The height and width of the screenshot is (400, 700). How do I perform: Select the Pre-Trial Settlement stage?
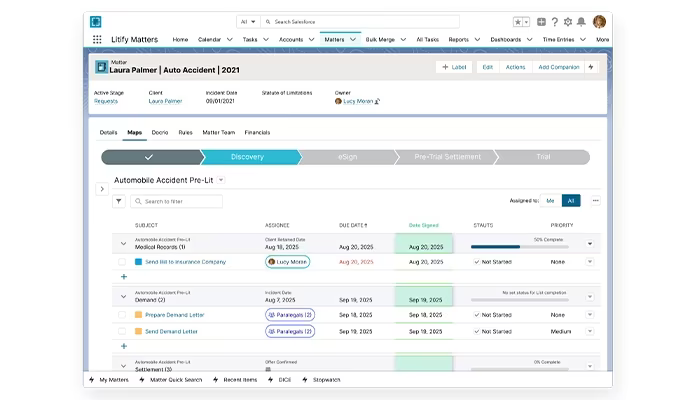click(446, 157)
